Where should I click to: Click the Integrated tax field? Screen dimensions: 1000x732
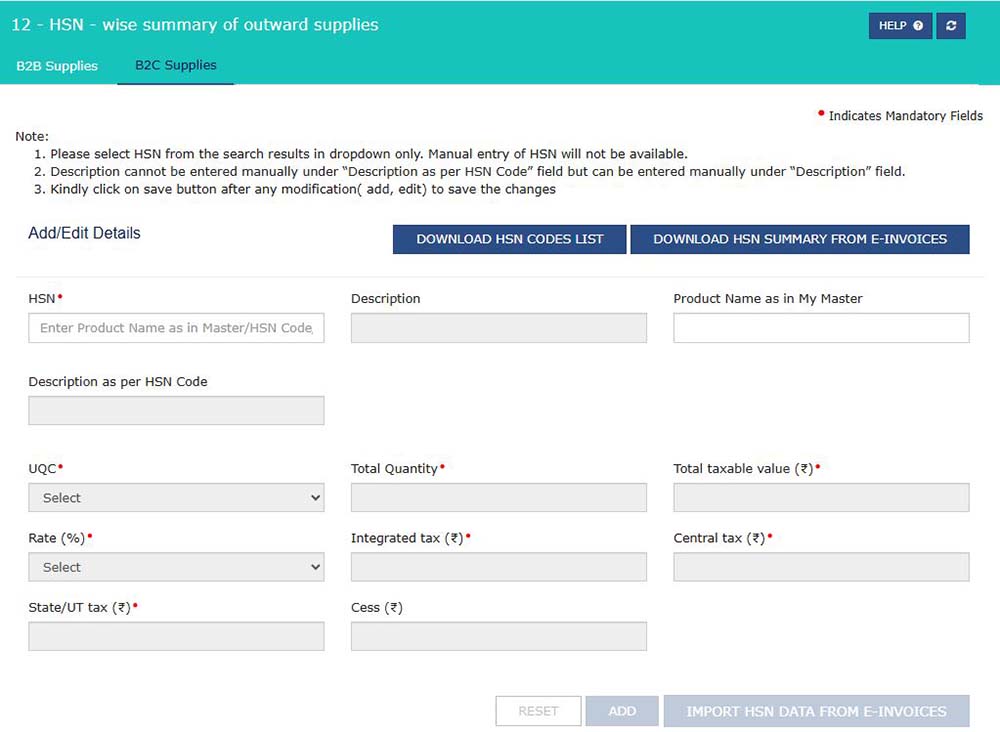coord(498,567)
